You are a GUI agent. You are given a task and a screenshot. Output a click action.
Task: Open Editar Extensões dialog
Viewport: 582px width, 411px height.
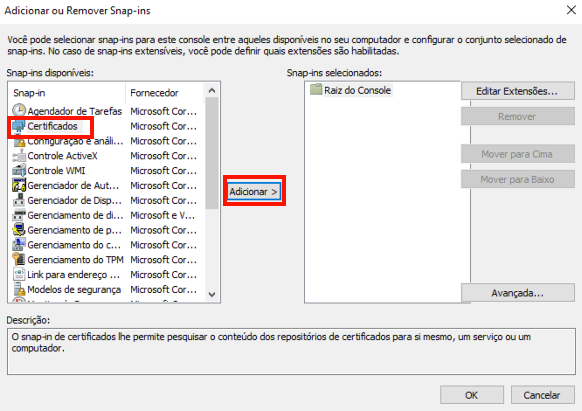(x=518, y=91)
